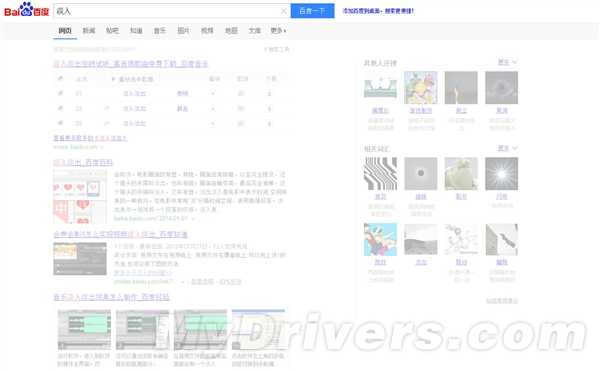
Task: Open the grey disc with dark center thumbnail
Action: click(421, 174)
